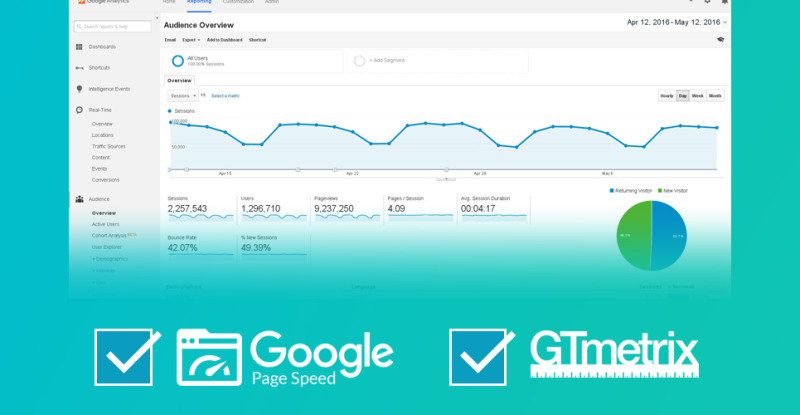Click the Select a metric link
The height and width of the screenshot is (415, 800).
(225, 96)
